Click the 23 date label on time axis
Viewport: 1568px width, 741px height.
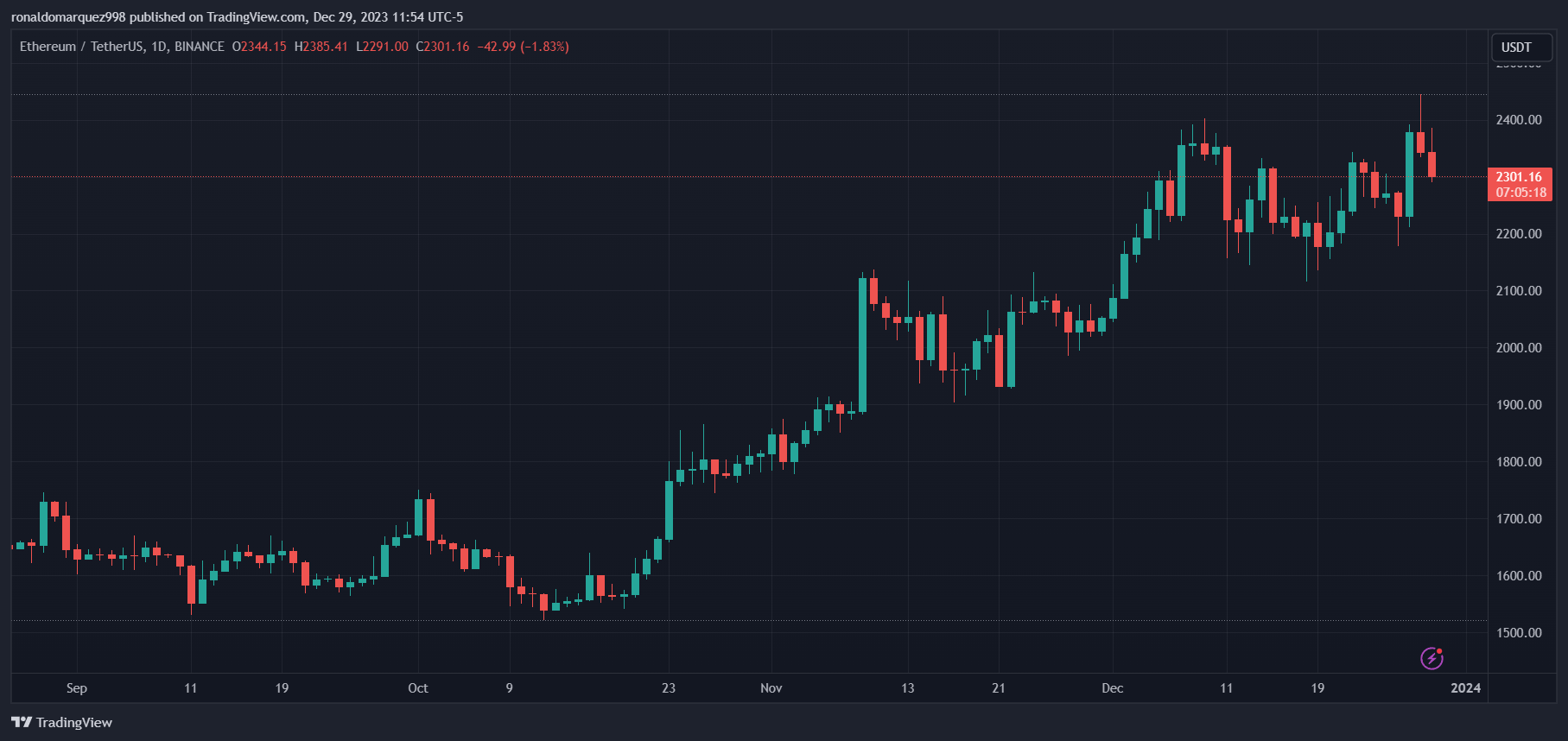[x=669, y=688]
